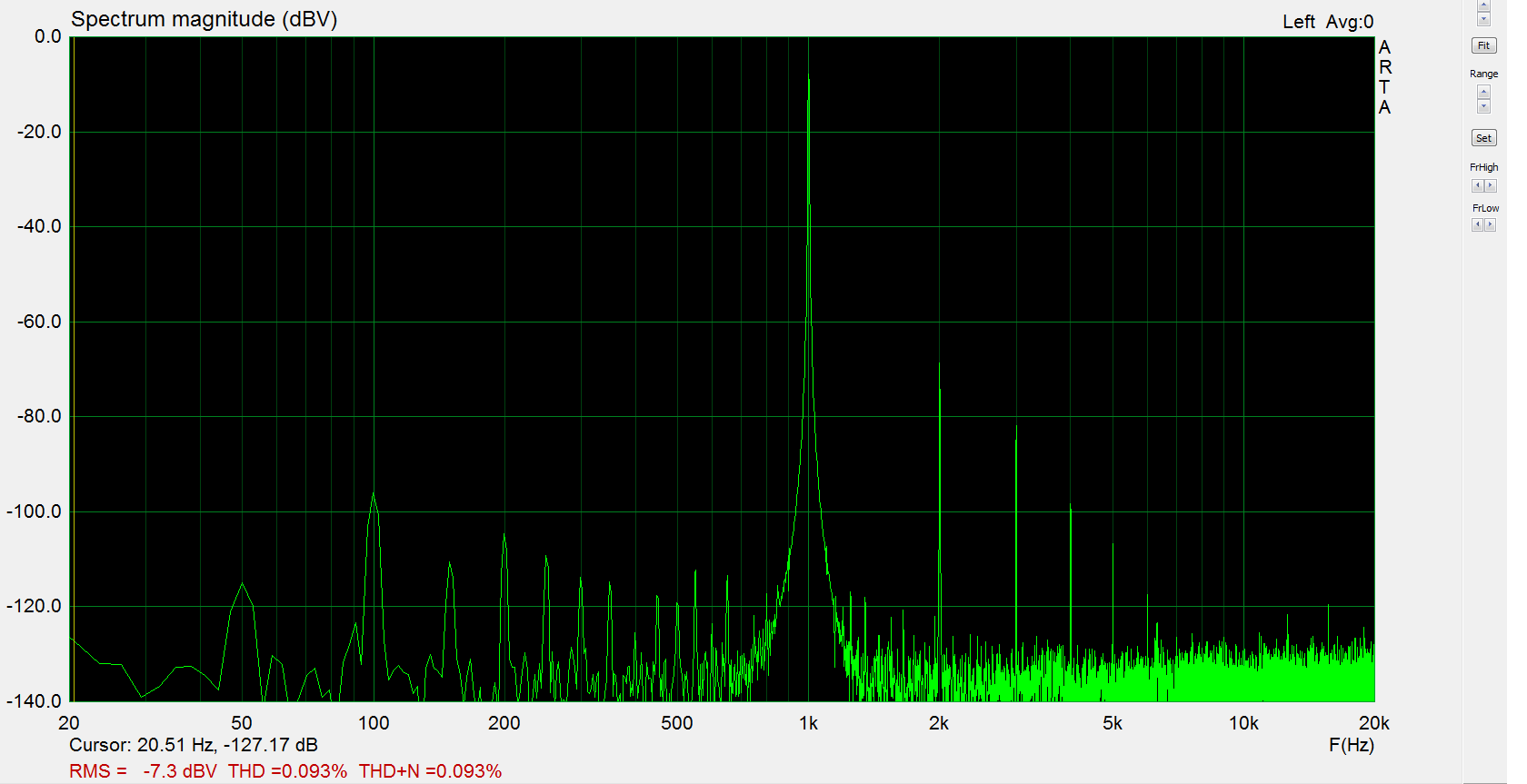Decrease Range with the down arrow
Screen dimensions: 1527x784
click(1483, 106)
